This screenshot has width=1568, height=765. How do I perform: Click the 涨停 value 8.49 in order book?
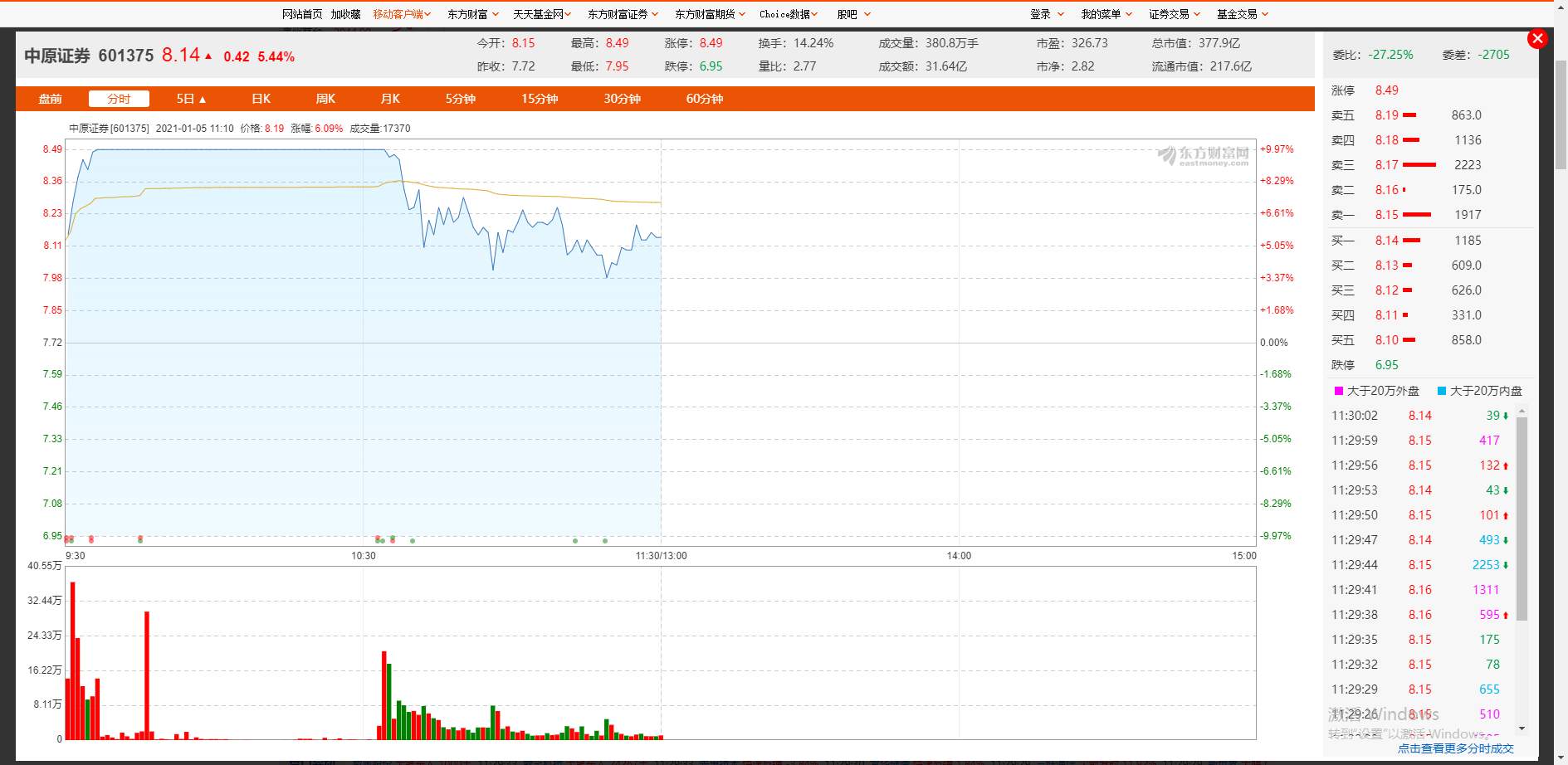click(1386, 90)
